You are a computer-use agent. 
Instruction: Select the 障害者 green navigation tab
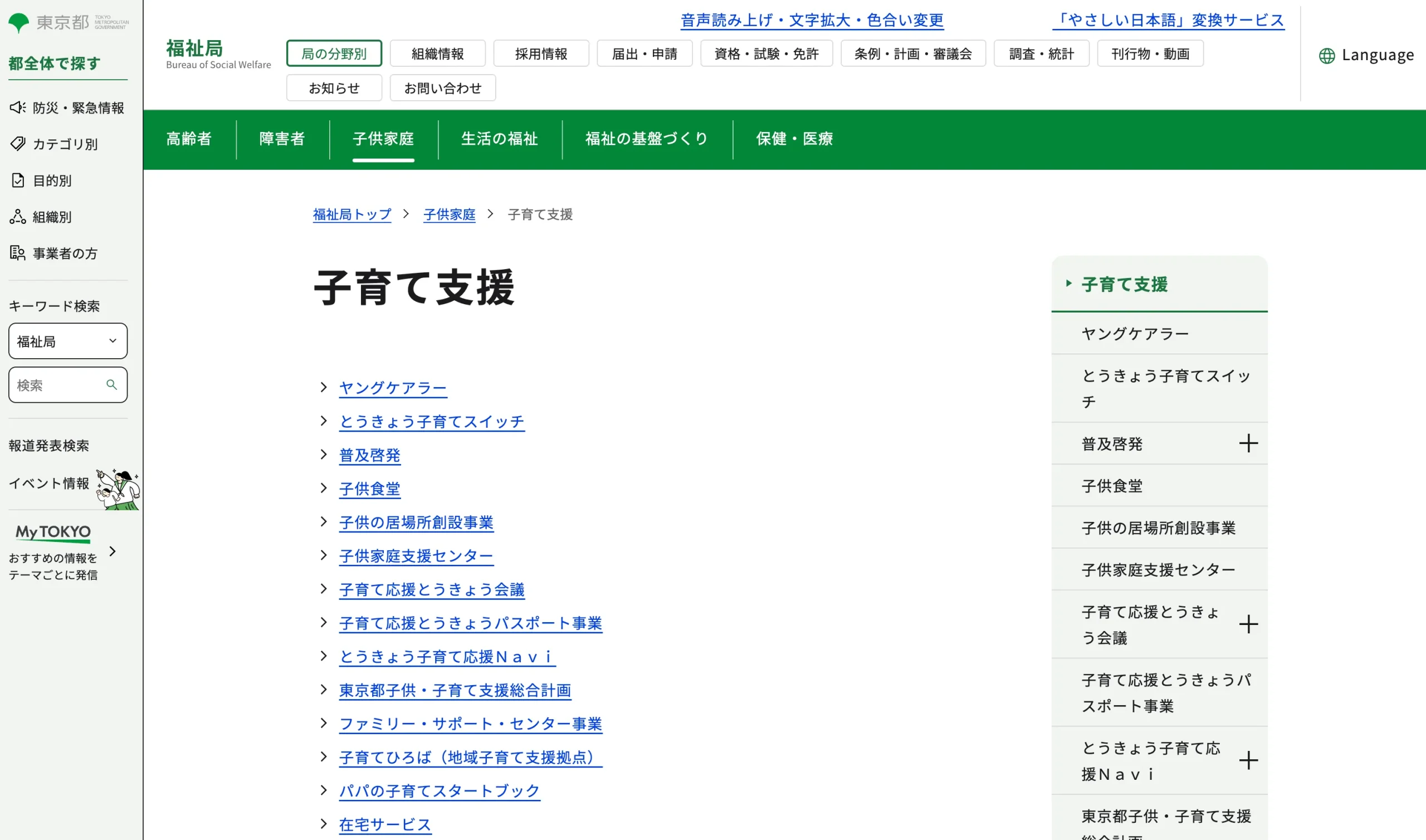tap(282, 139)
